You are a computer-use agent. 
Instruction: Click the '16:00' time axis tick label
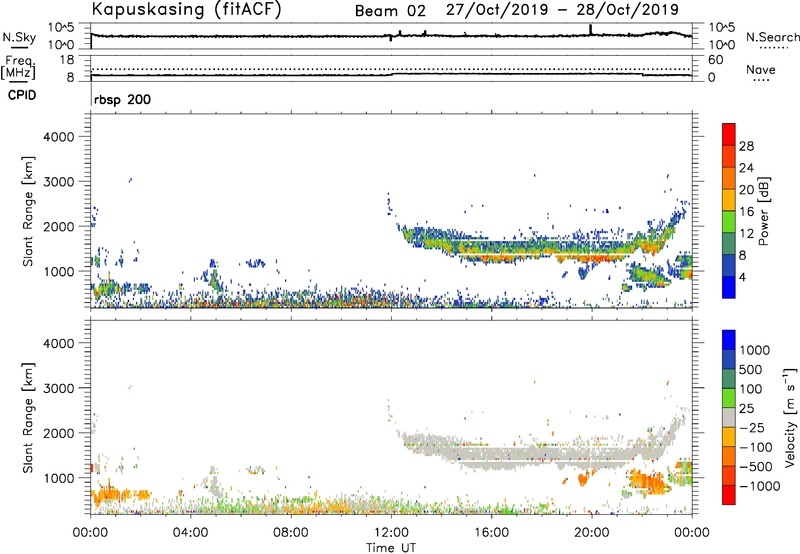(491, 533)
